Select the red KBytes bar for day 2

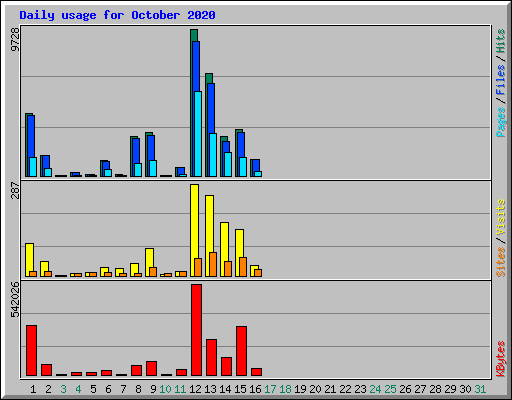[47, 370]
